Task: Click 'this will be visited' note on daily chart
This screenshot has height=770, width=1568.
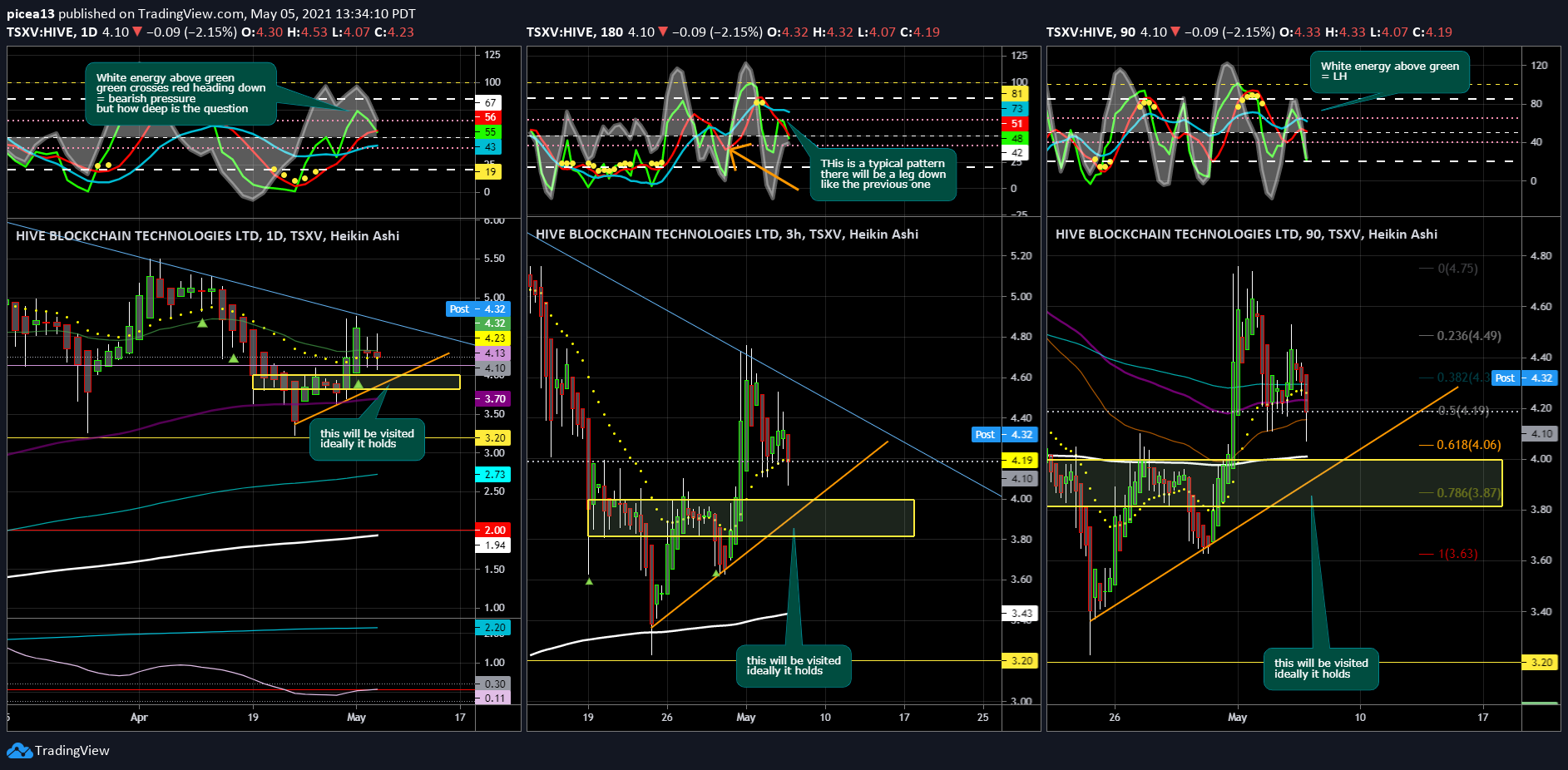Action: click(367, 439)
